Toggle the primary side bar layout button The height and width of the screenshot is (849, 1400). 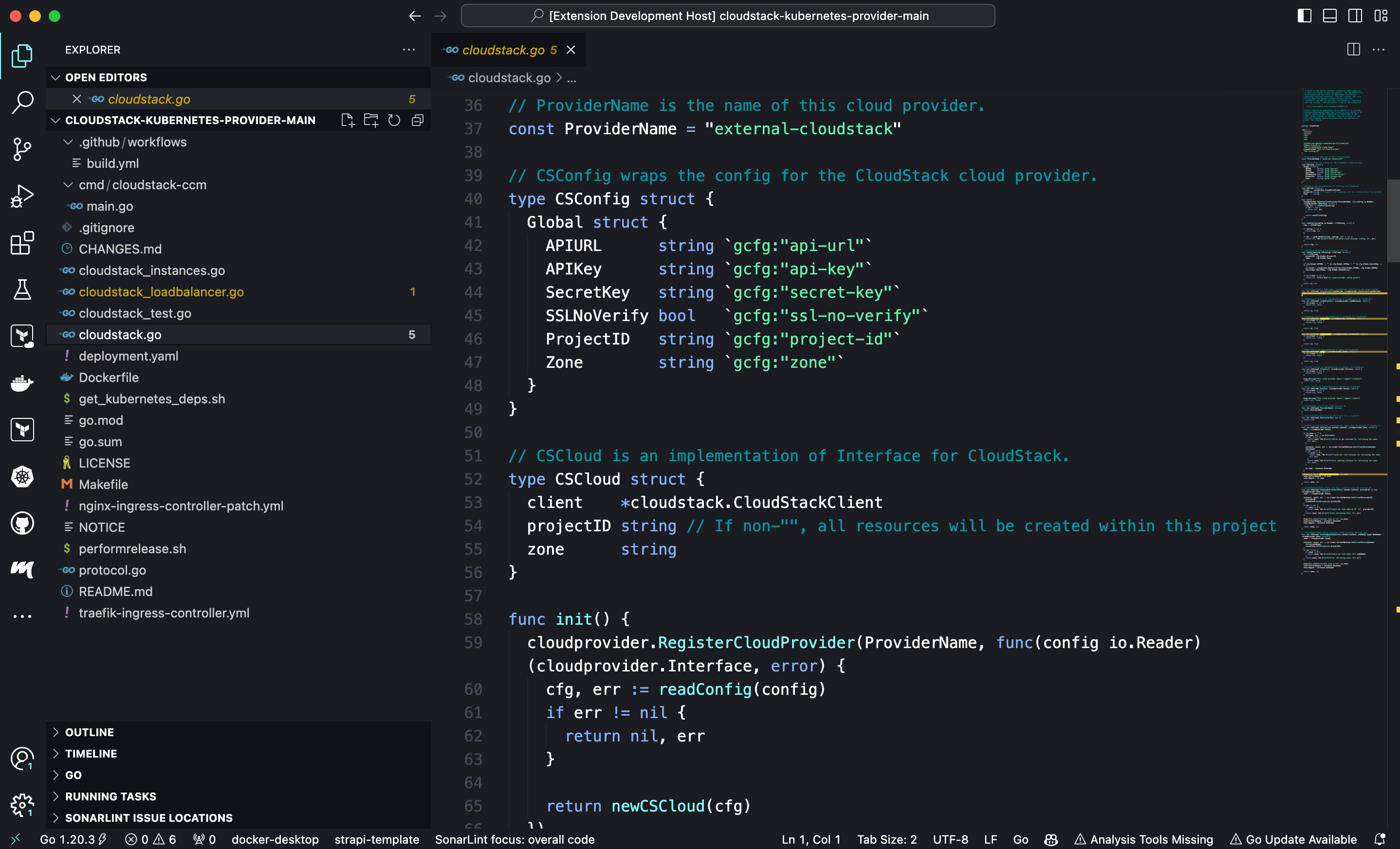point(1304,16)
